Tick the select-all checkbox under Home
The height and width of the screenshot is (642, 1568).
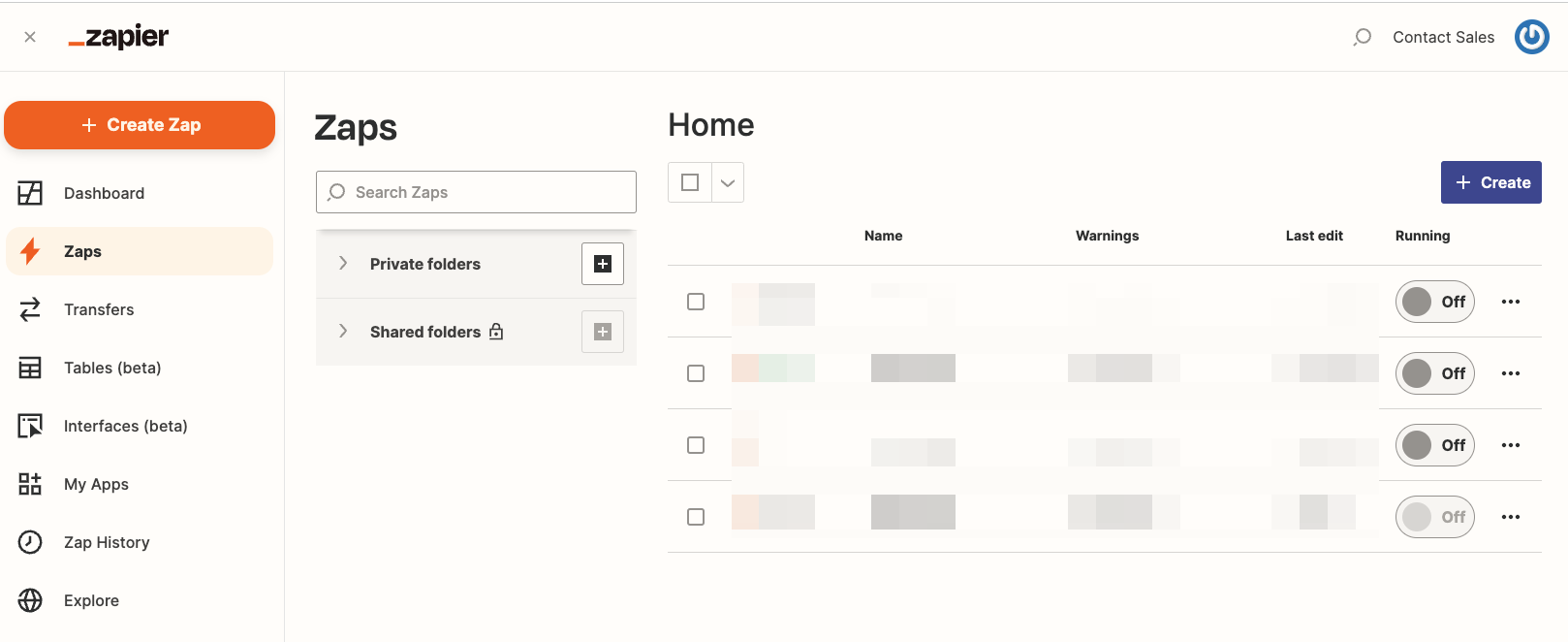[690, 182]
